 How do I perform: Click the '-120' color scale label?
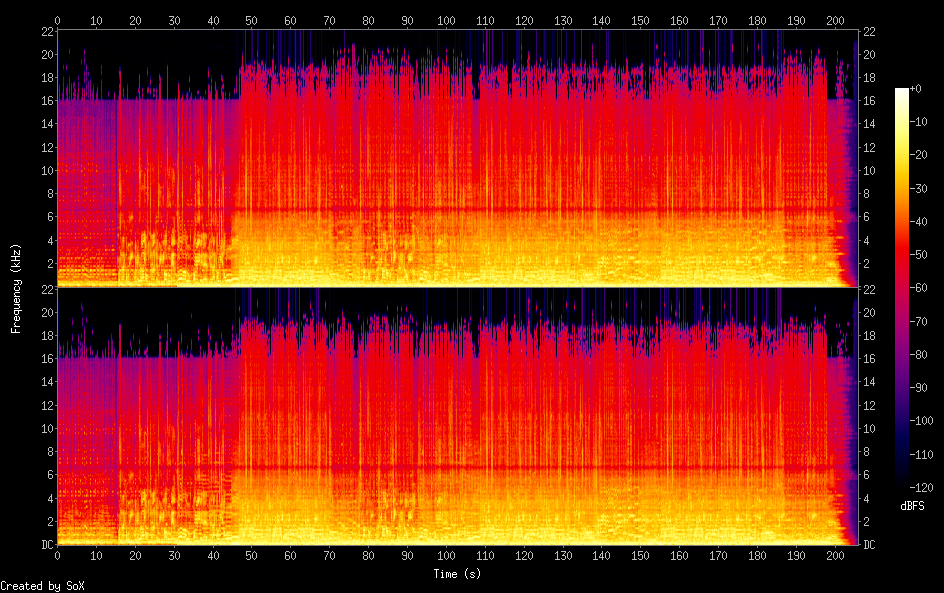[x=921, y=488]
